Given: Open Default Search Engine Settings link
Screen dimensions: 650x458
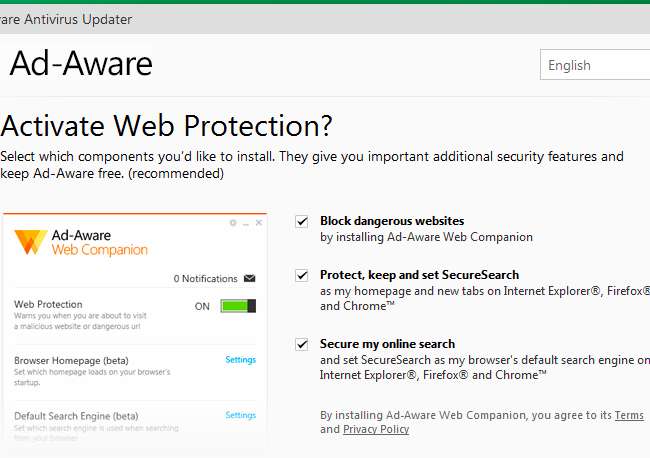Looking at the screenshot, I should click(240, 415).
